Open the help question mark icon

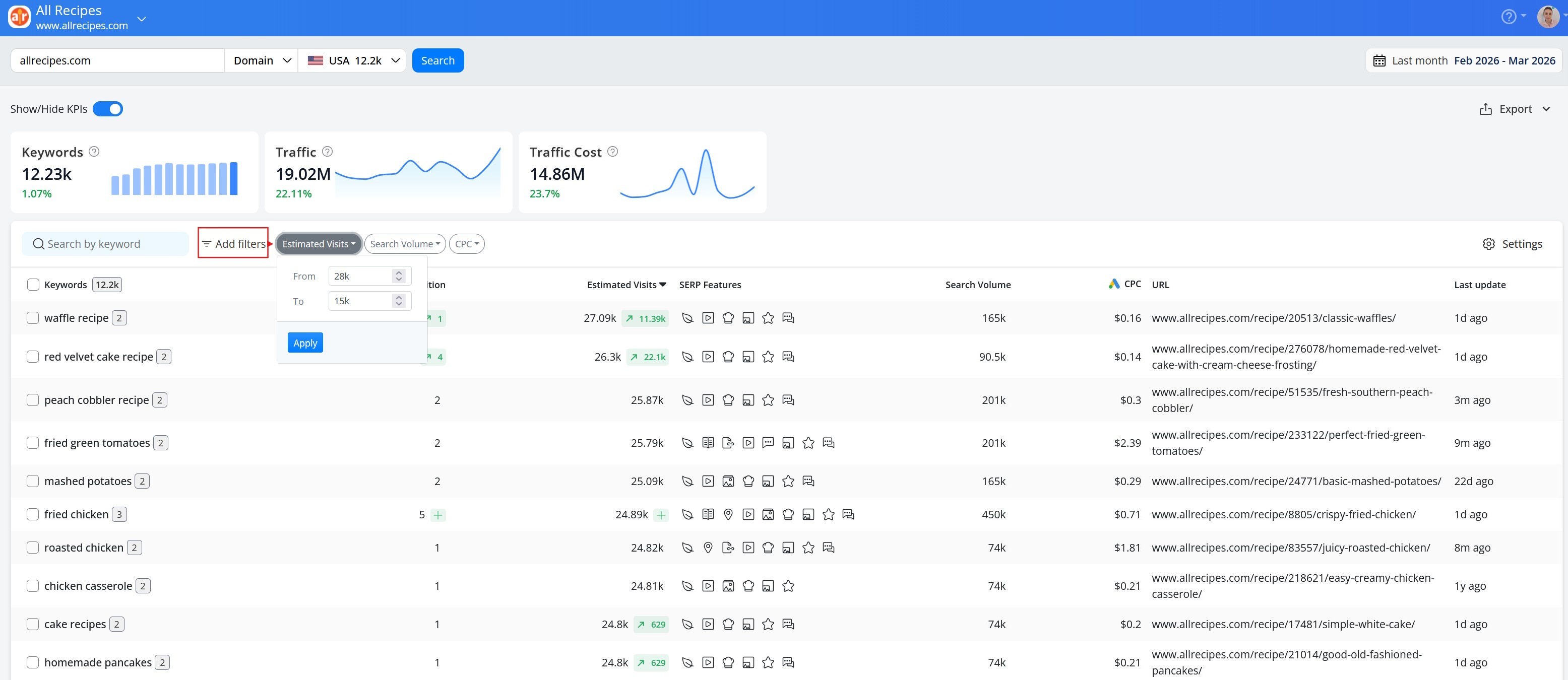[x=1509, y=17]
